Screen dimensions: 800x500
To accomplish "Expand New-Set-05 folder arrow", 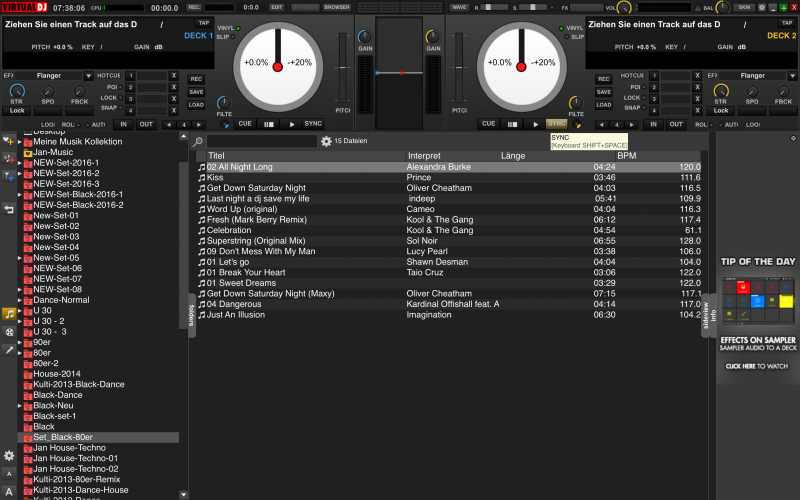I will (20, 258).
